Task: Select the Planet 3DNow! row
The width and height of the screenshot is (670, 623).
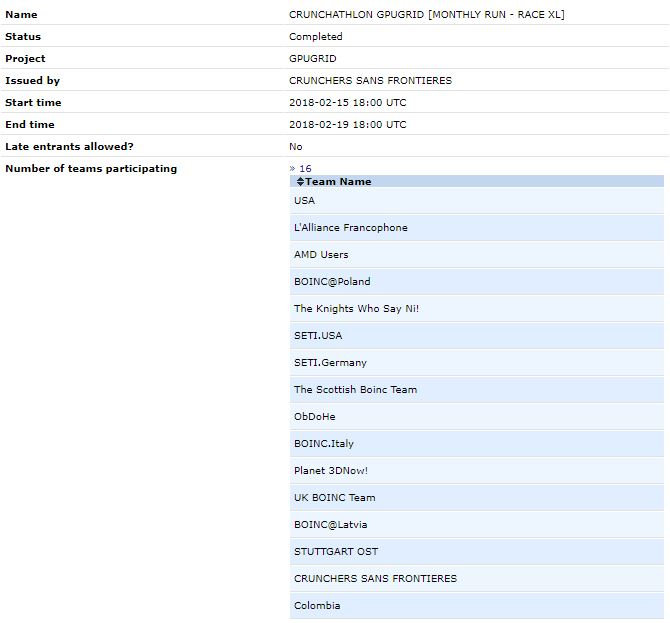Action: point(477,470)
